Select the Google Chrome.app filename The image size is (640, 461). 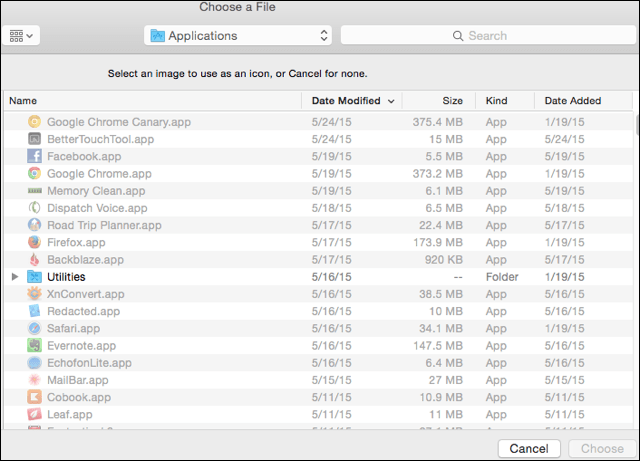click(99, 173)
